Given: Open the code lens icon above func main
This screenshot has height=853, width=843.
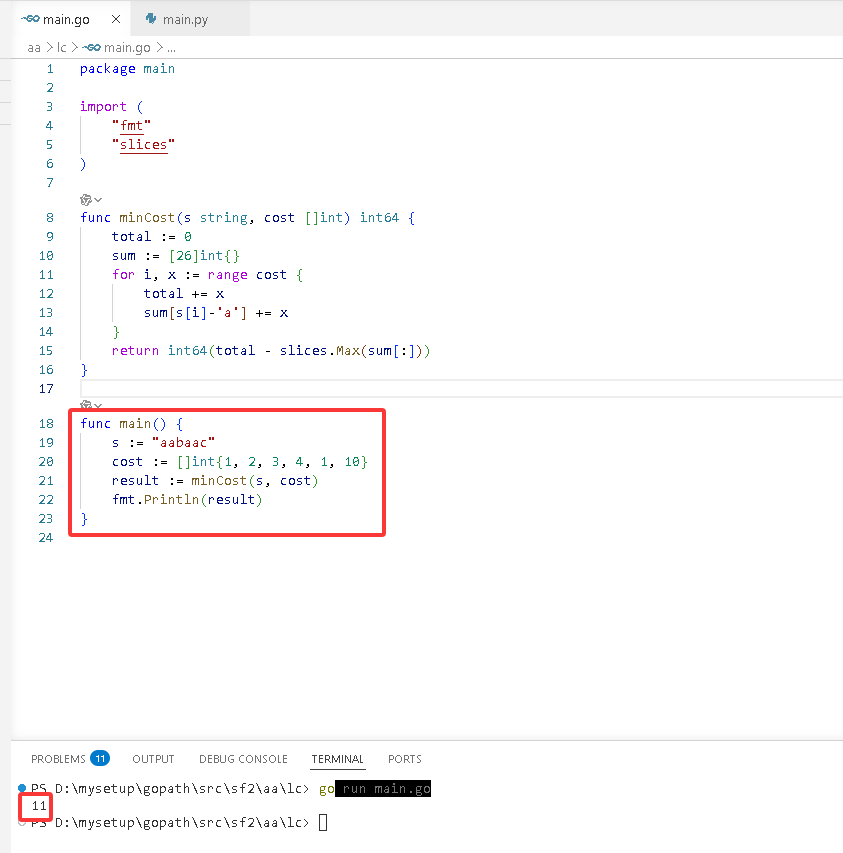Looking at the screenshot, I should click(x=85, y=405).
